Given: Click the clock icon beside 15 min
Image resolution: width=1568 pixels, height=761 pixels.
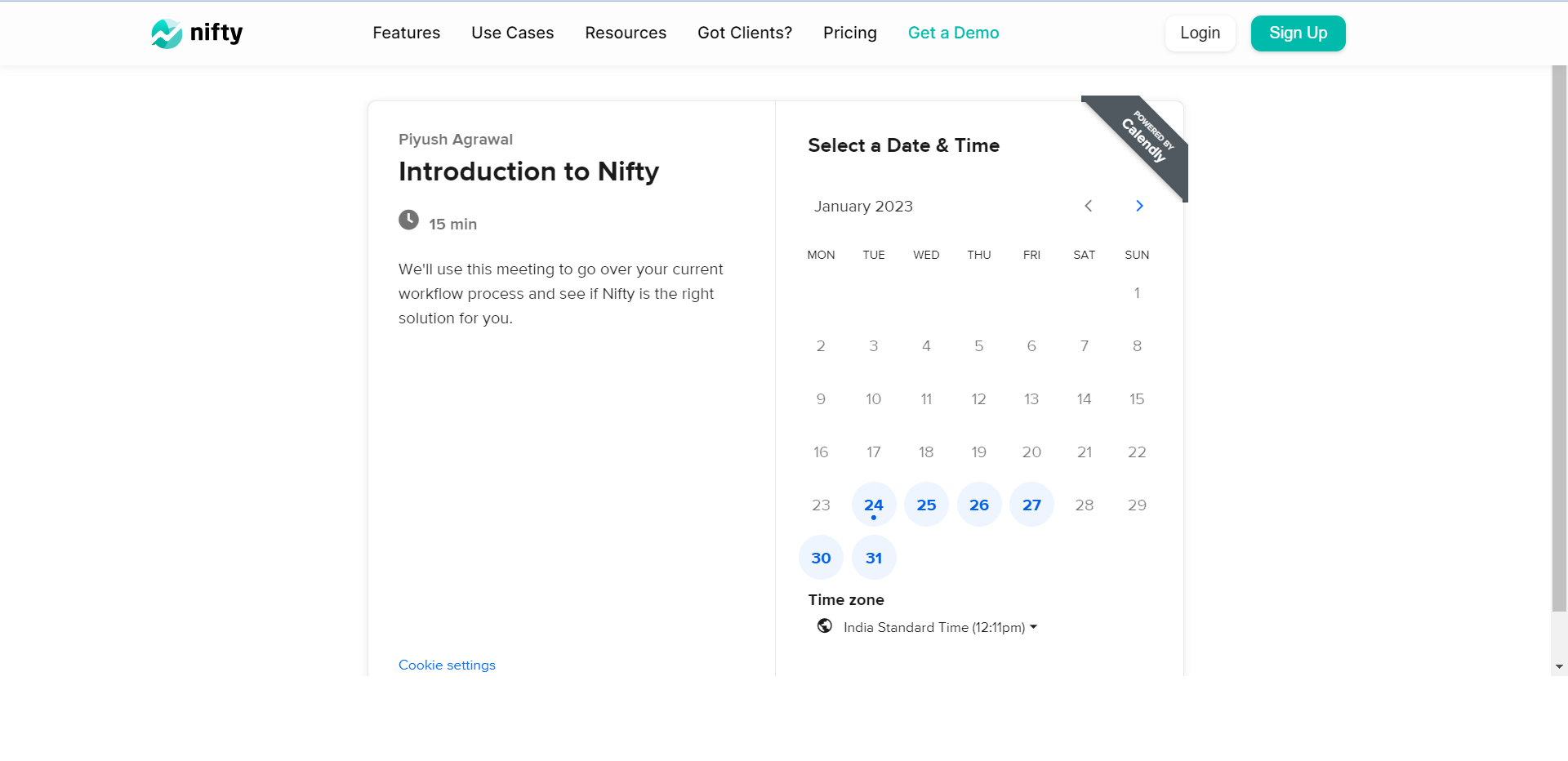Looking at the screenshot, I should [408, 220].
